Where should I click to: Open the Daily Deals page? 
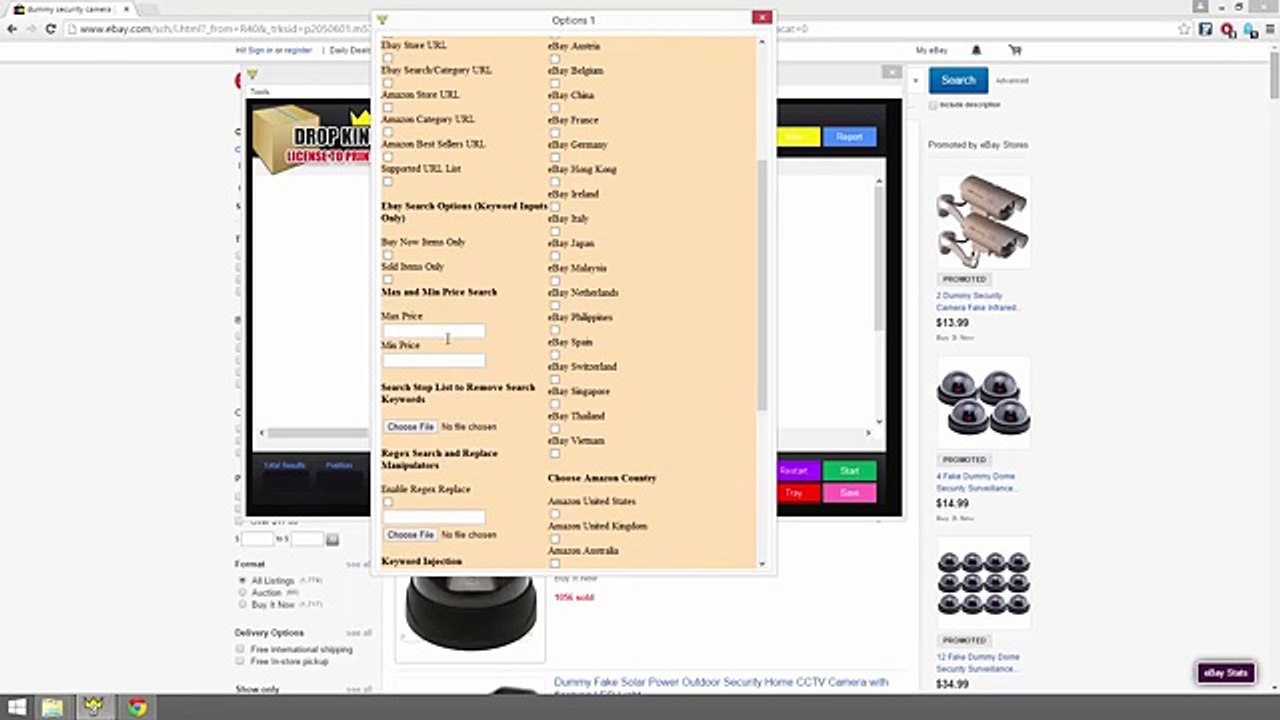348,50
